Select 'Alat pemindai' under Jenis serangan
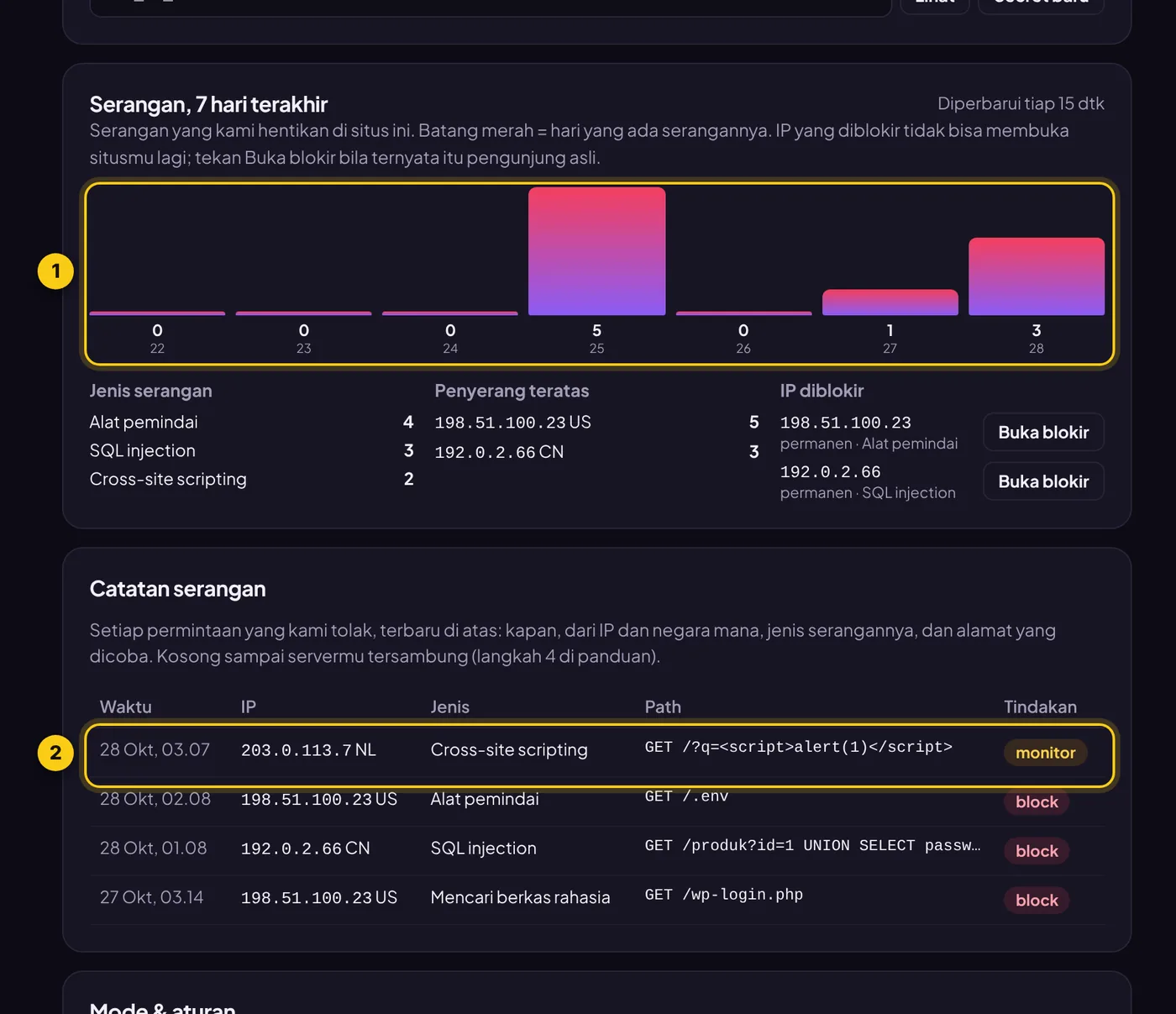1176x1014 pixels. [x=144, y=423]
